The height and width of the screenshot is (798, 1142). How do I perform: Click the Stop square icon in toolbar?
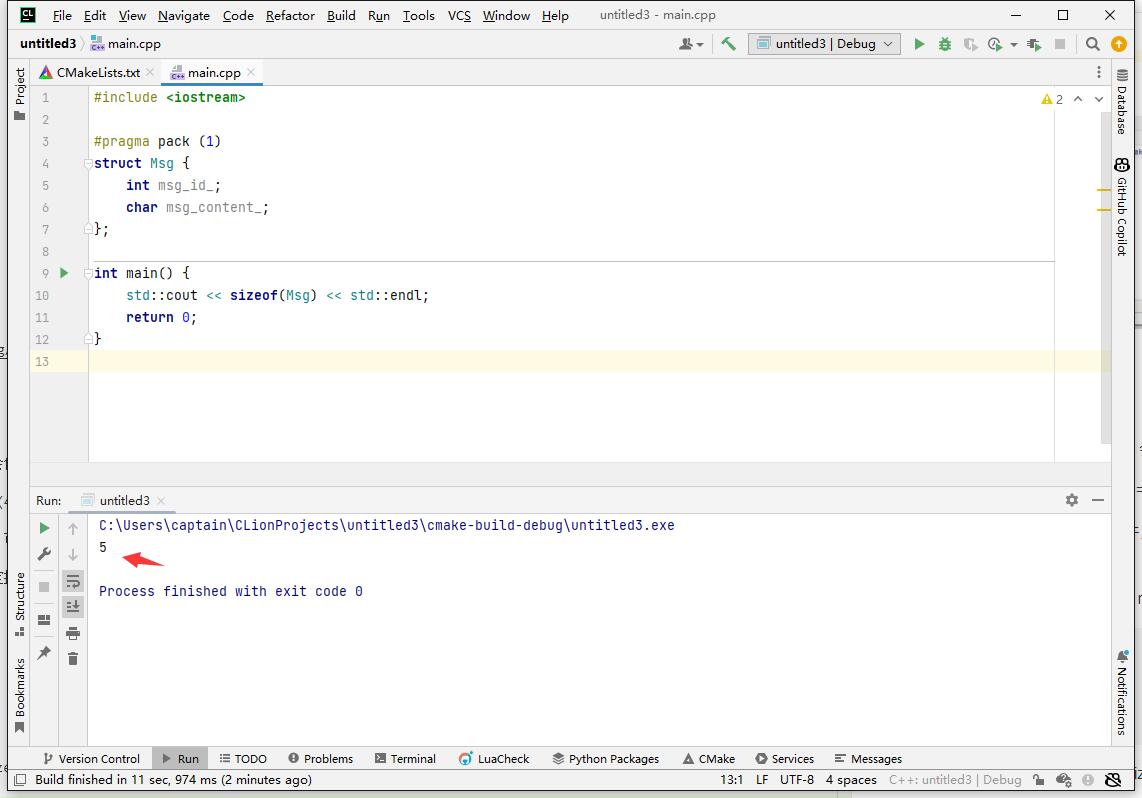1060,44
